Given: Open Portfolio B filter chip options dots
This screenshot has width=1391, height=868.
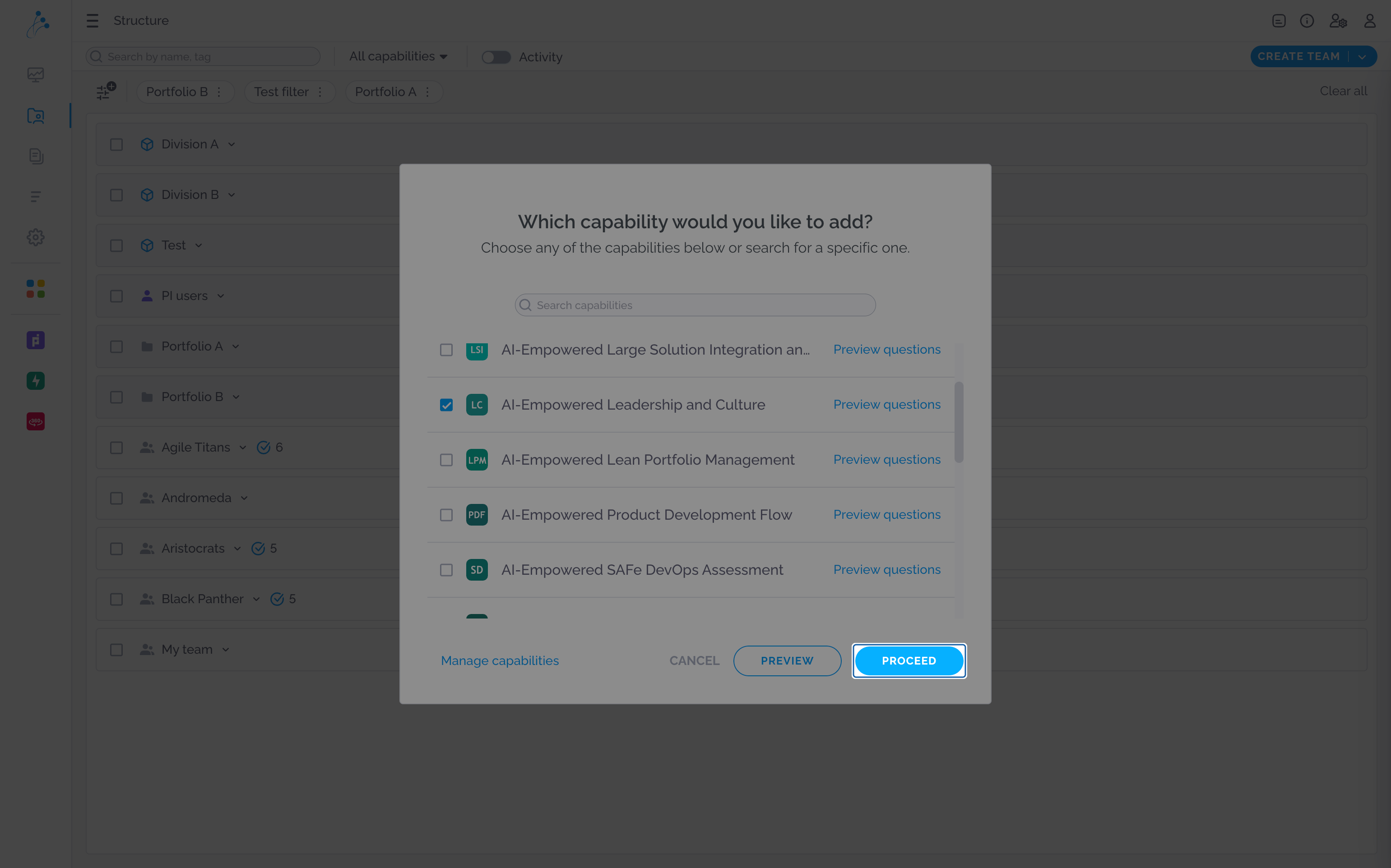Looking at the screenshot, I should coord(219,92).
